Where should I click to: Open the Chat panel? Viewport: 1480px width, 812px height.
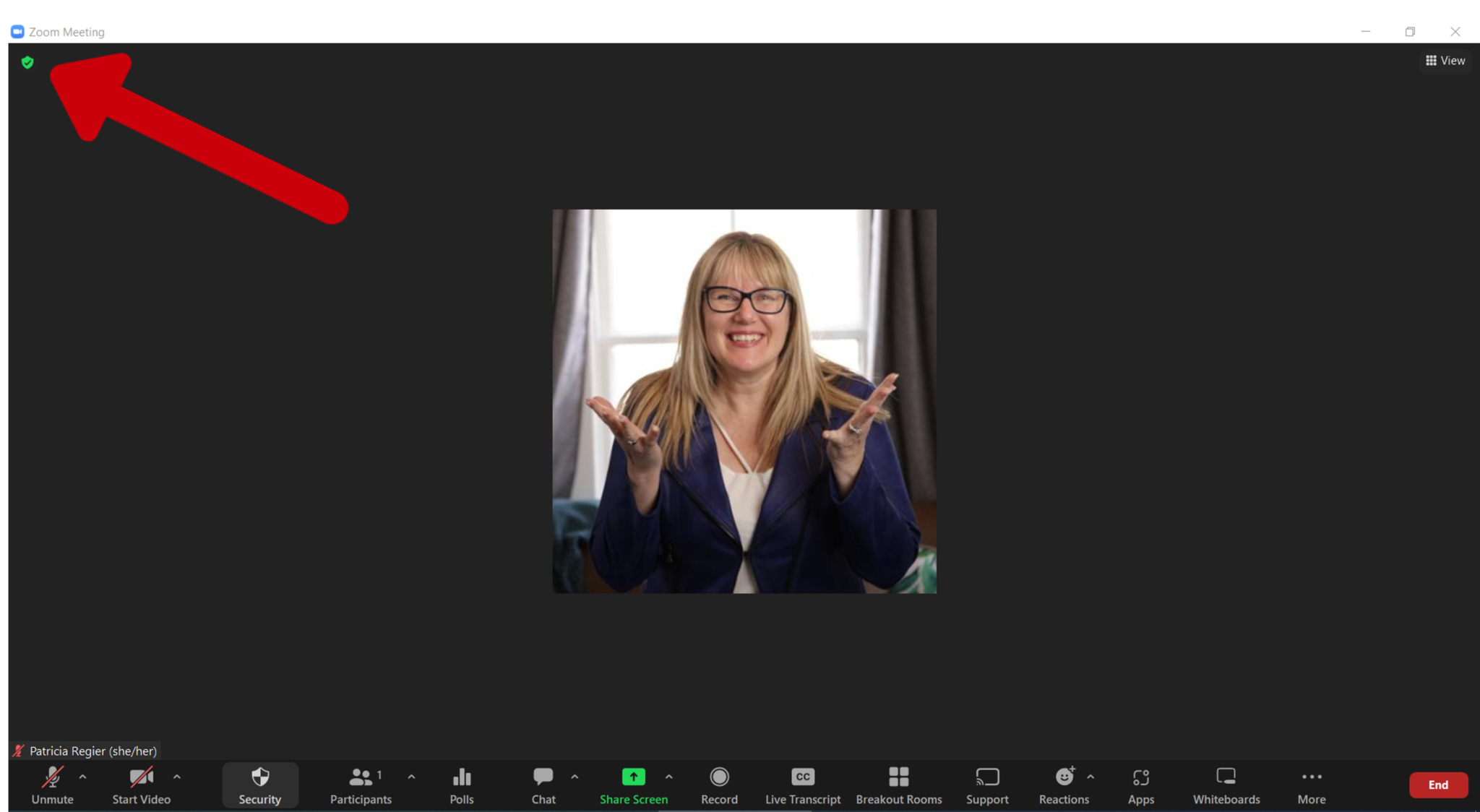coord(543,785)
